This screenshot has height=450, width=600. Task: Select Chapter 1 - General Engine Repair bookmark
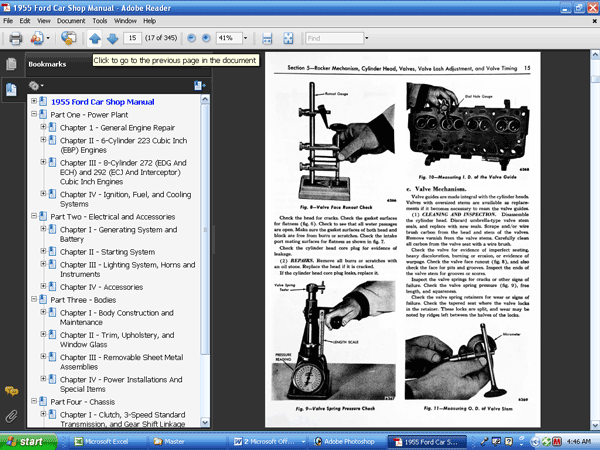(117, 128)
